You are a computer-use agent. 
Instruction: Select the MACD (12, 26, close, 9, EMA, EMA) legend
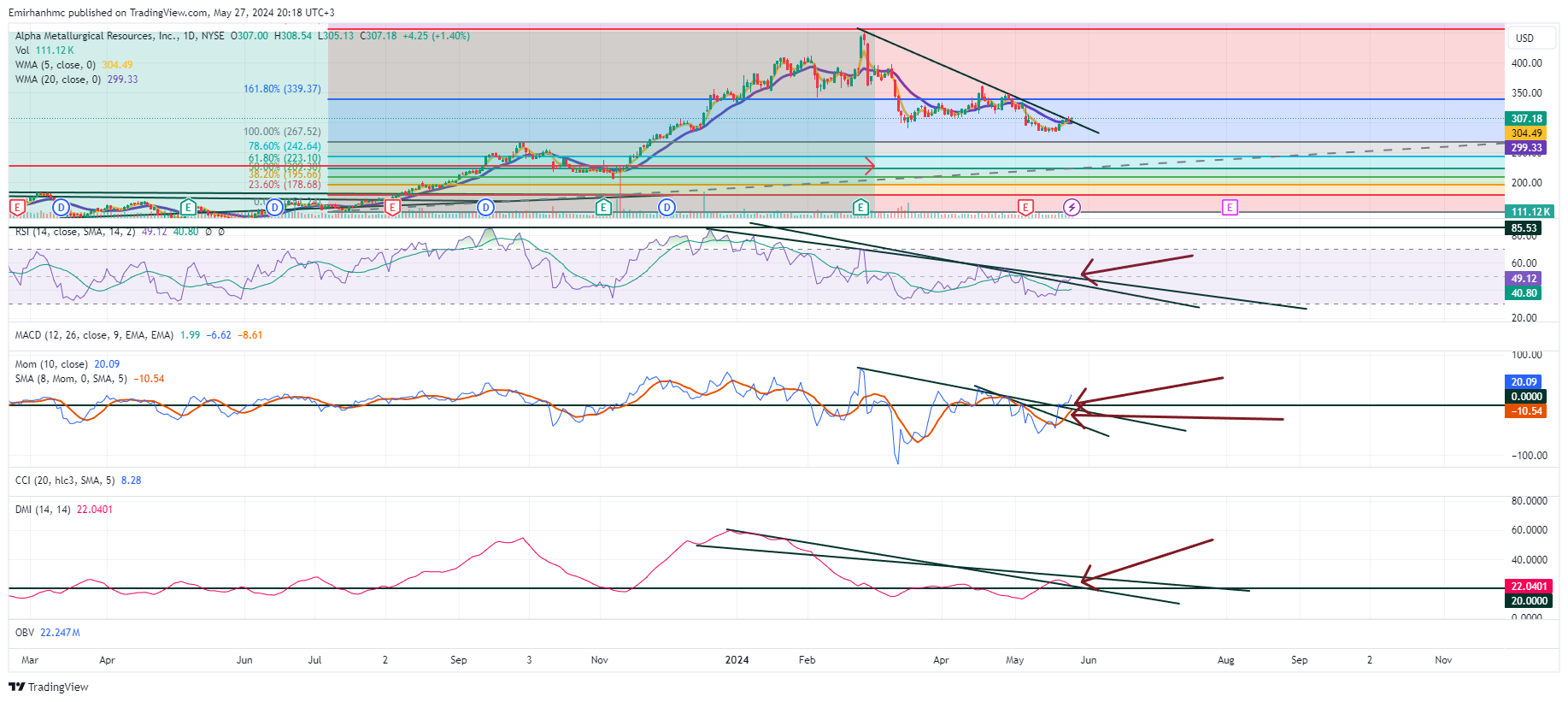click(x=138, y=335)
